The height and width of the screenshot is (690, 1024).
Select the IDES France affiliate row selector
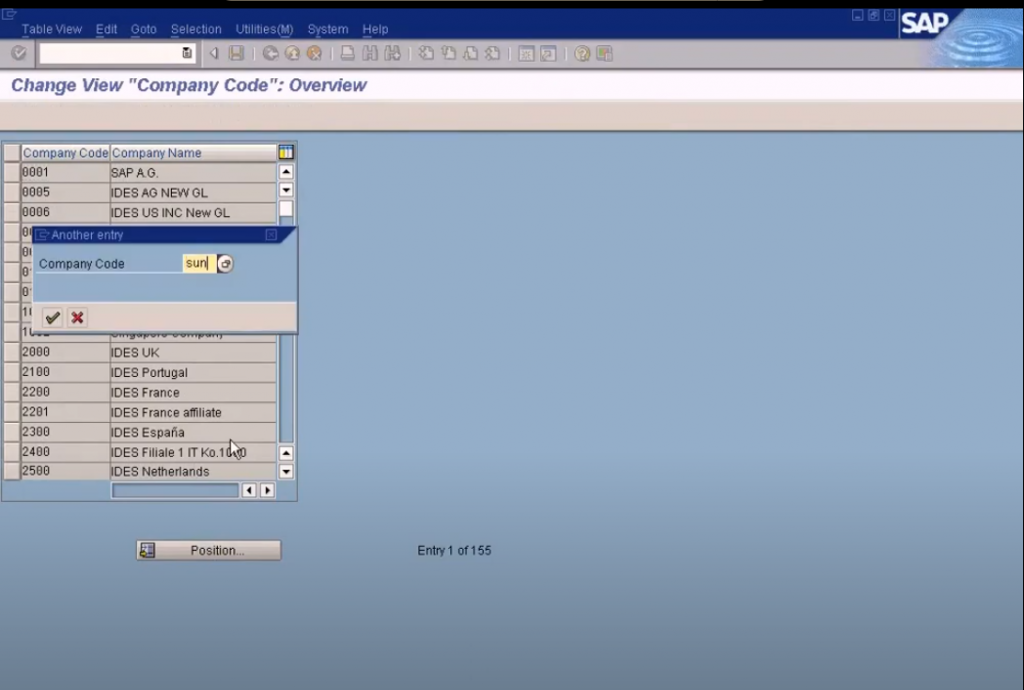pos(12,412)
